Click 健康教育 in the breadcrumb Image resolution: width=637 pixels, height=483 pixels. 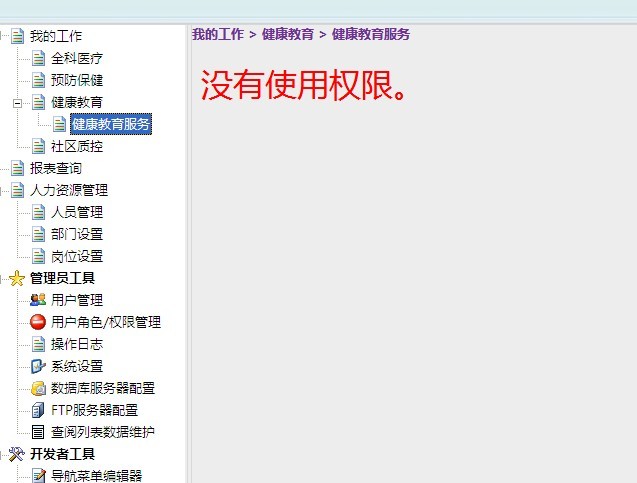(x=288, y=34)
